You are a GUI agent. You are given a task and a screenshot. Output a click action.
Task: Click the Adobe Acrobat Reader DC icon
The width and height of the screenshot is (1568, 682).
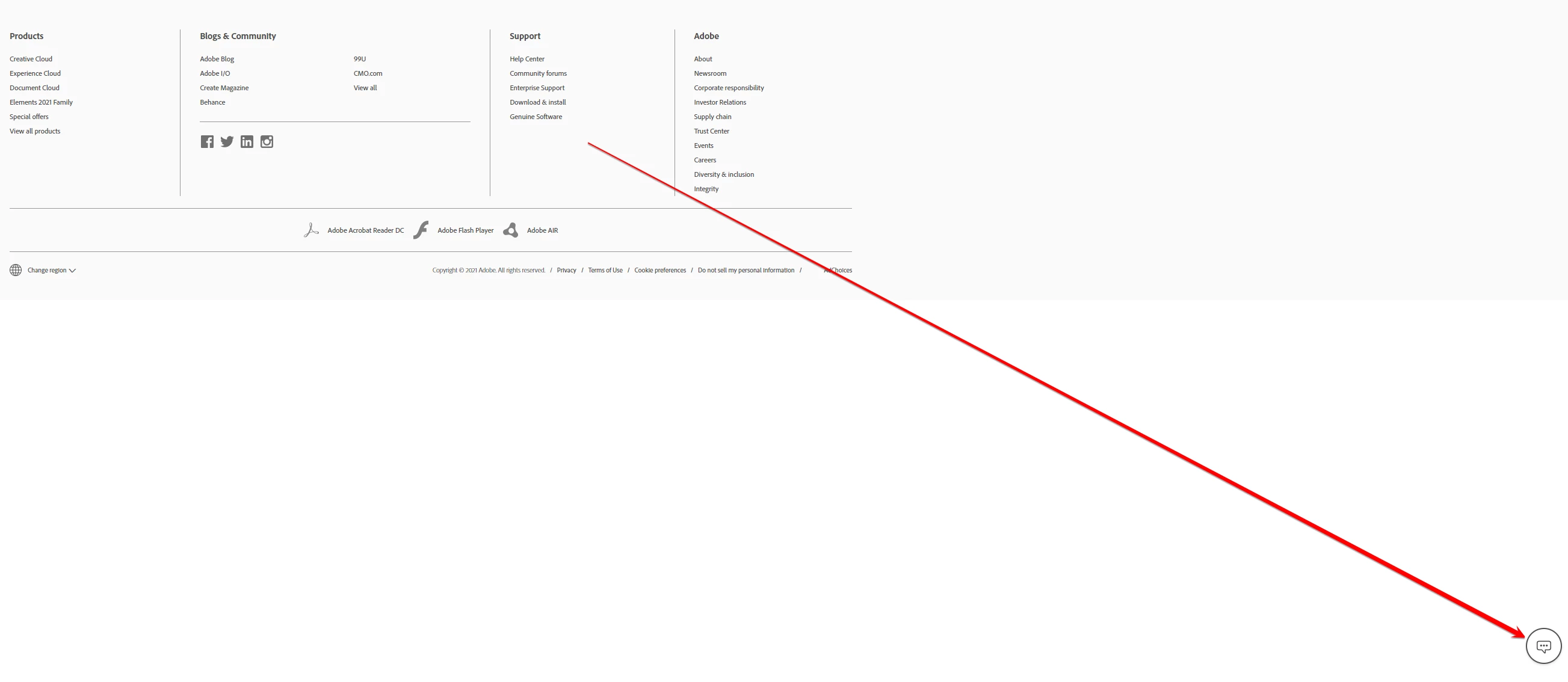tap(311, 230)
